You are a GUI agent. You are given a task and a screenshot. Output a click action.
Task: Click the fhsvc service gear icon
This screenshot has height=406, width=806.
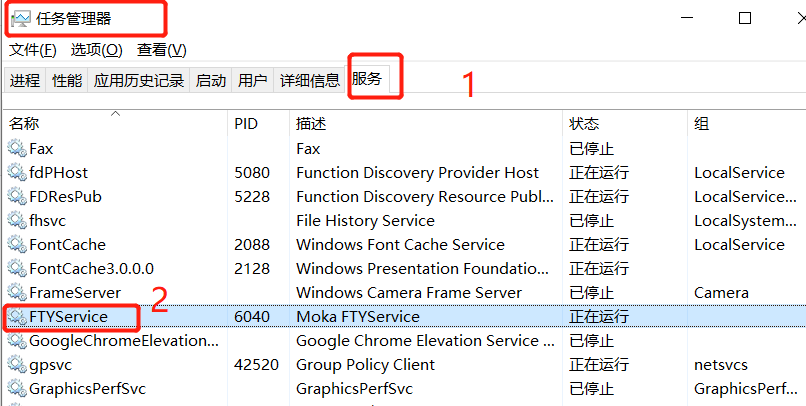17,220
